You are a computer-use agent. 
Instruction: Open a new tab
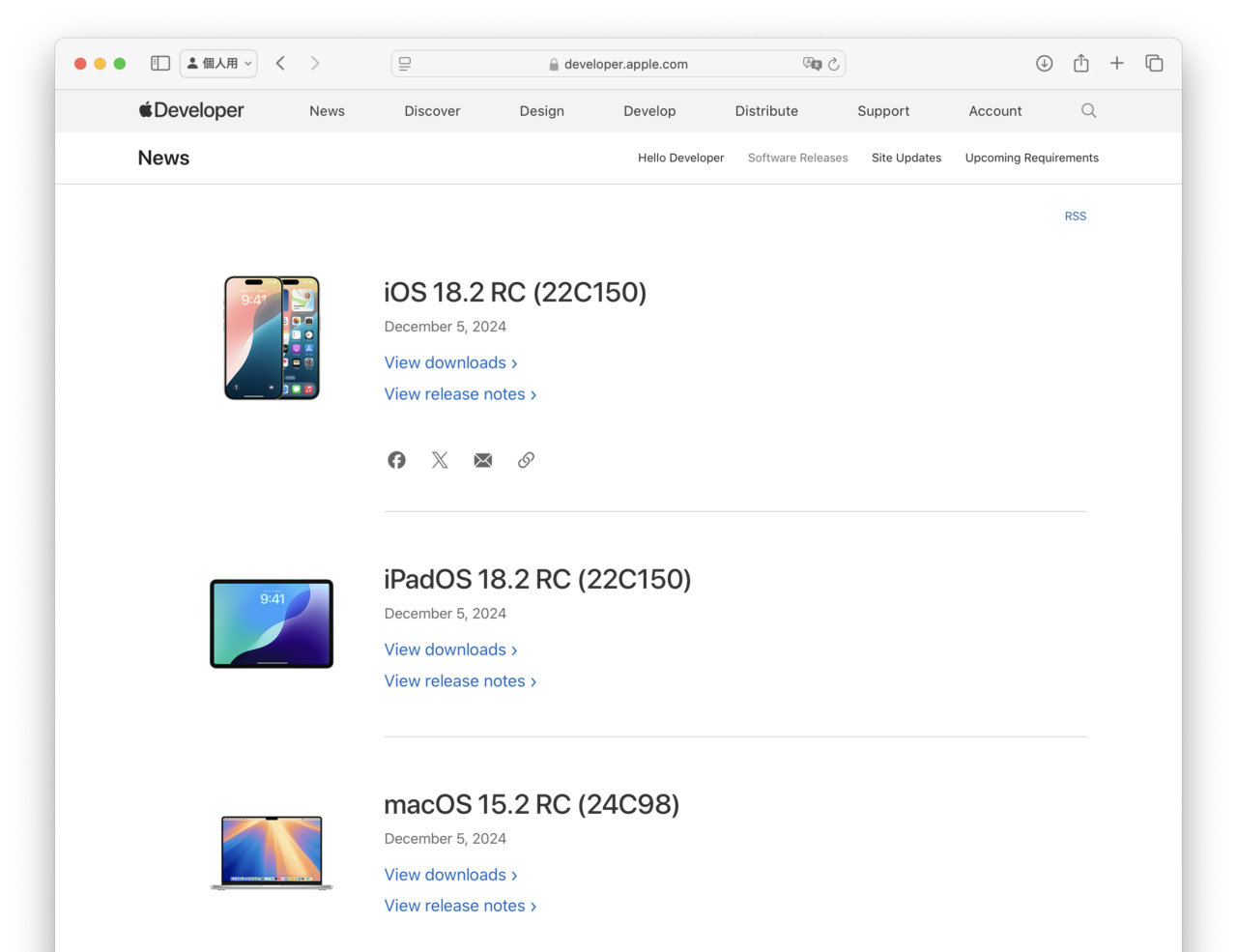point(1117,63)
